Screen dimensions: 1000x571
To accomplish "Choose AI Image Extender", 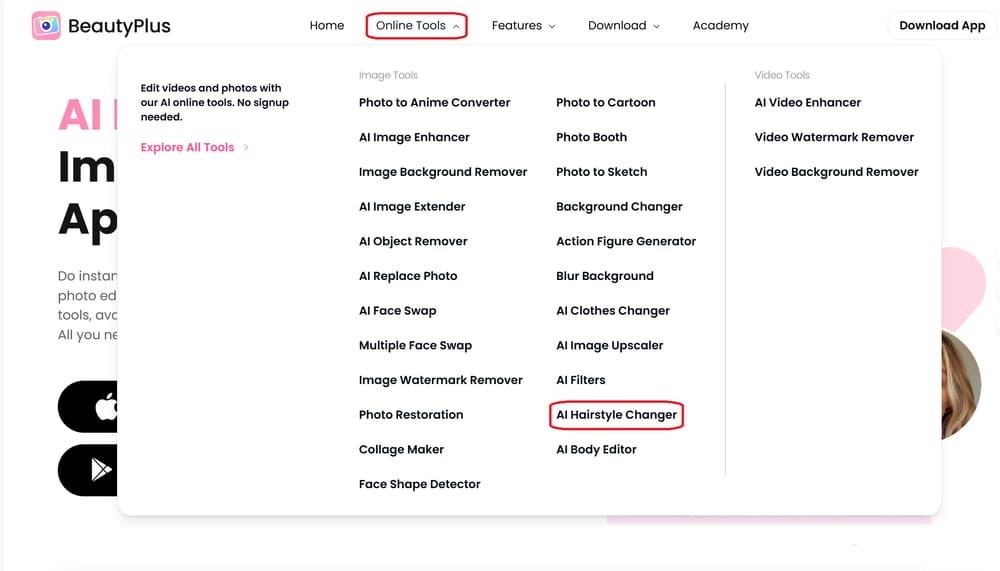I will pyautogui.click(x=412, y=207).
